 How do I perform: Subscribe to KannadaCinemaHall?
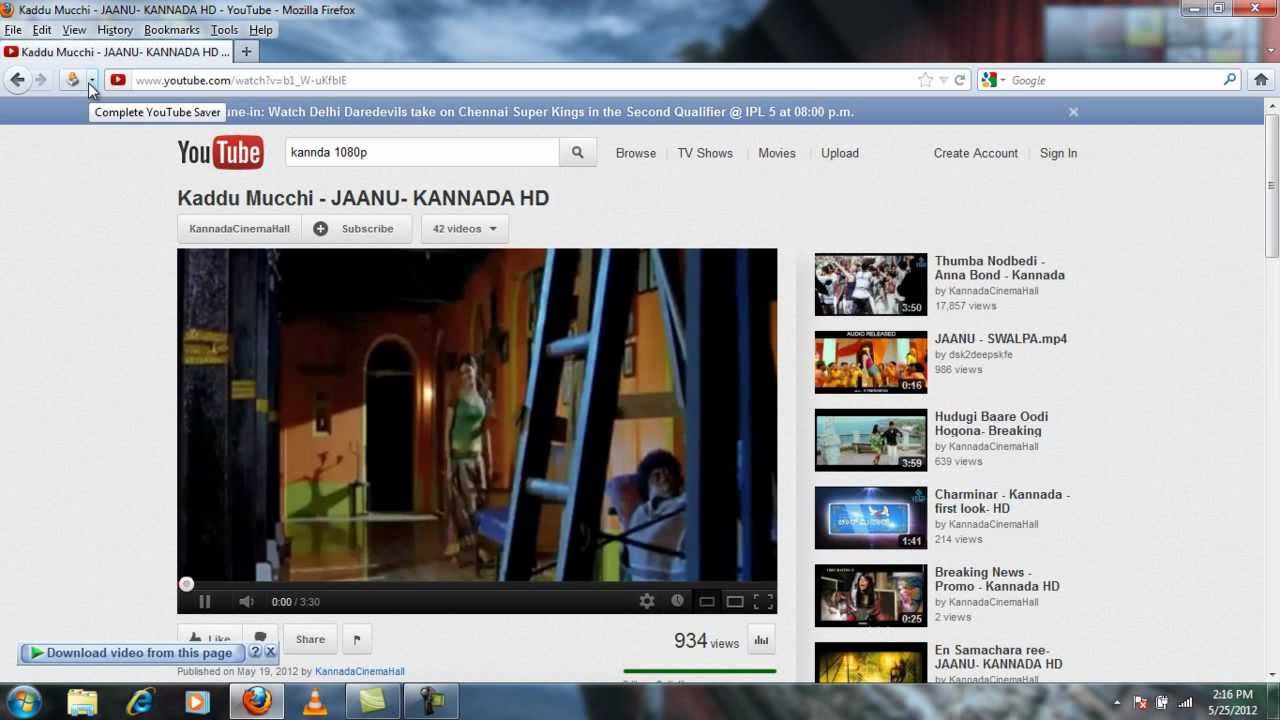point(357,229)
